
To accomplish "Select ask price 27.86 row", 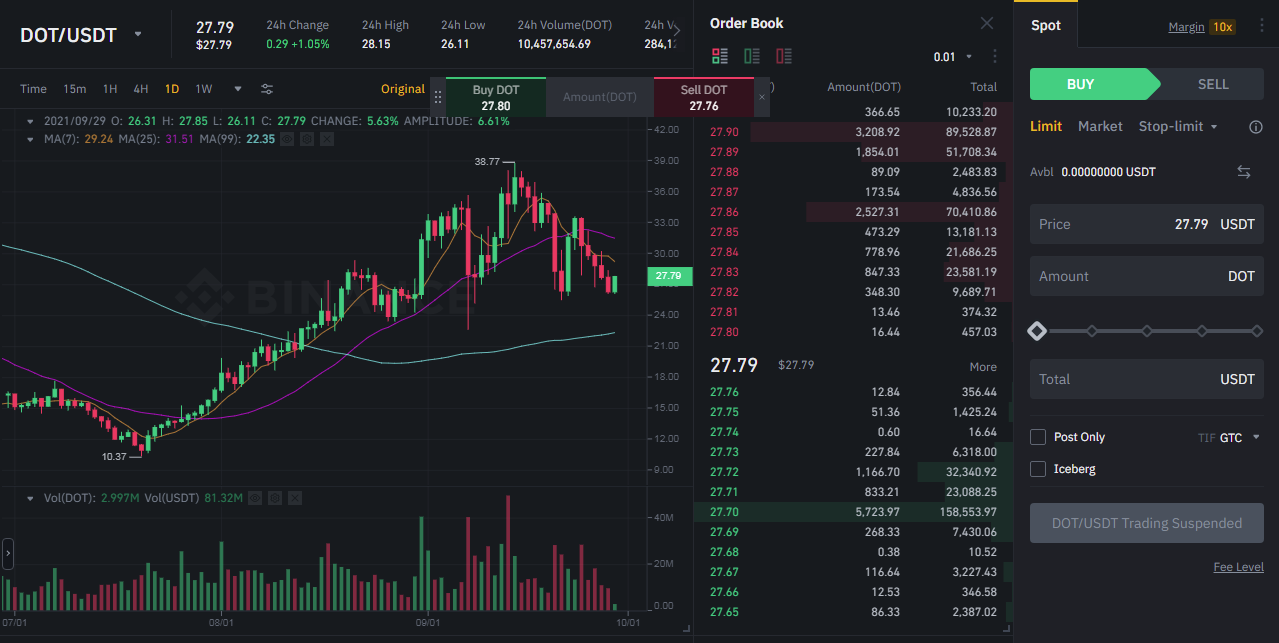I will click(x=853, y=212).
